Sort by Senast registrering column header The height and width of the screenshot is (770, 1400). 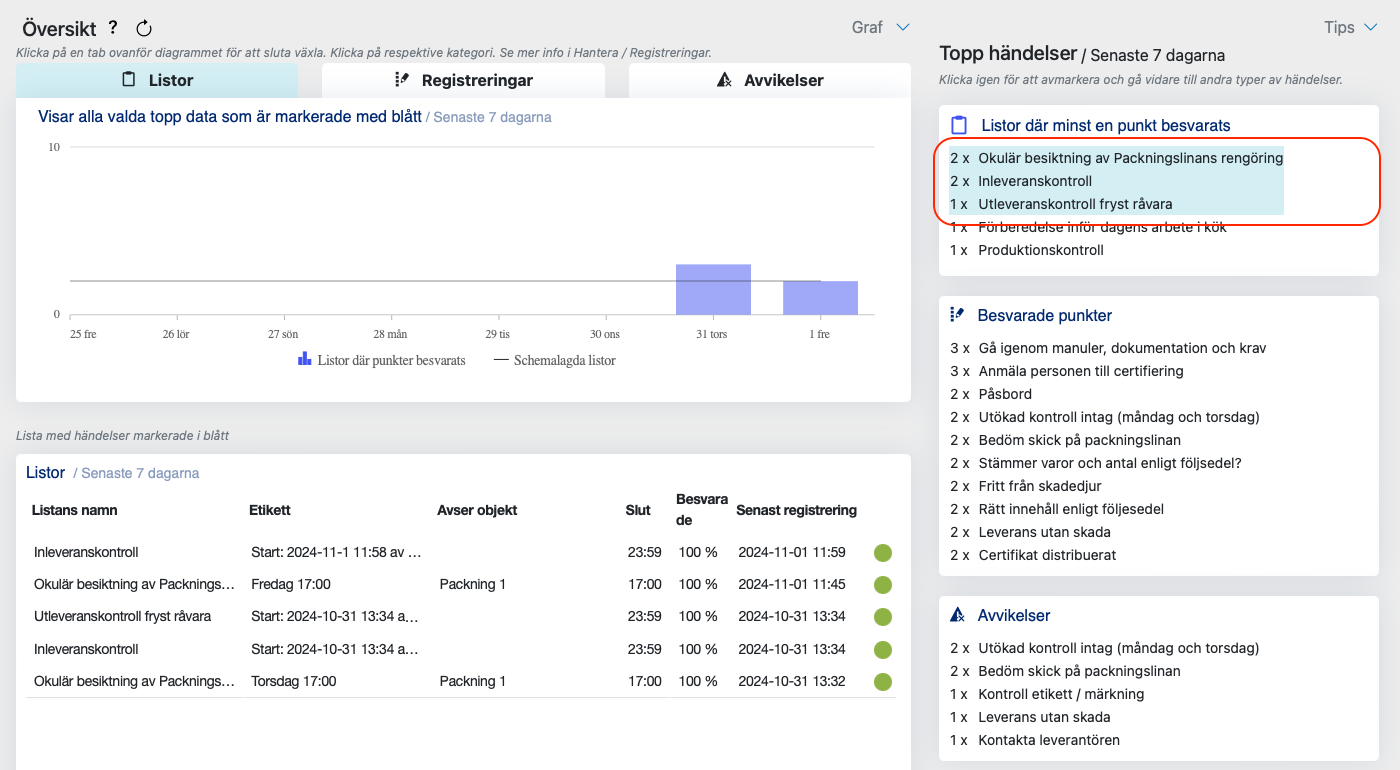[x=796, y=510]
